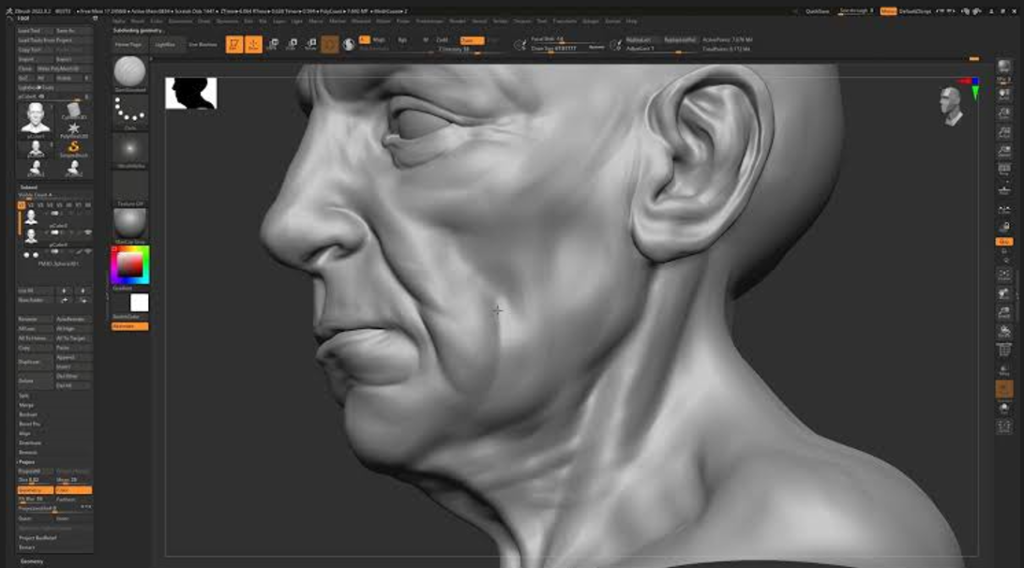Viewport: 1024px width, 568px height.
Task: Select the Move transform icon
Action: coord(273,44)
